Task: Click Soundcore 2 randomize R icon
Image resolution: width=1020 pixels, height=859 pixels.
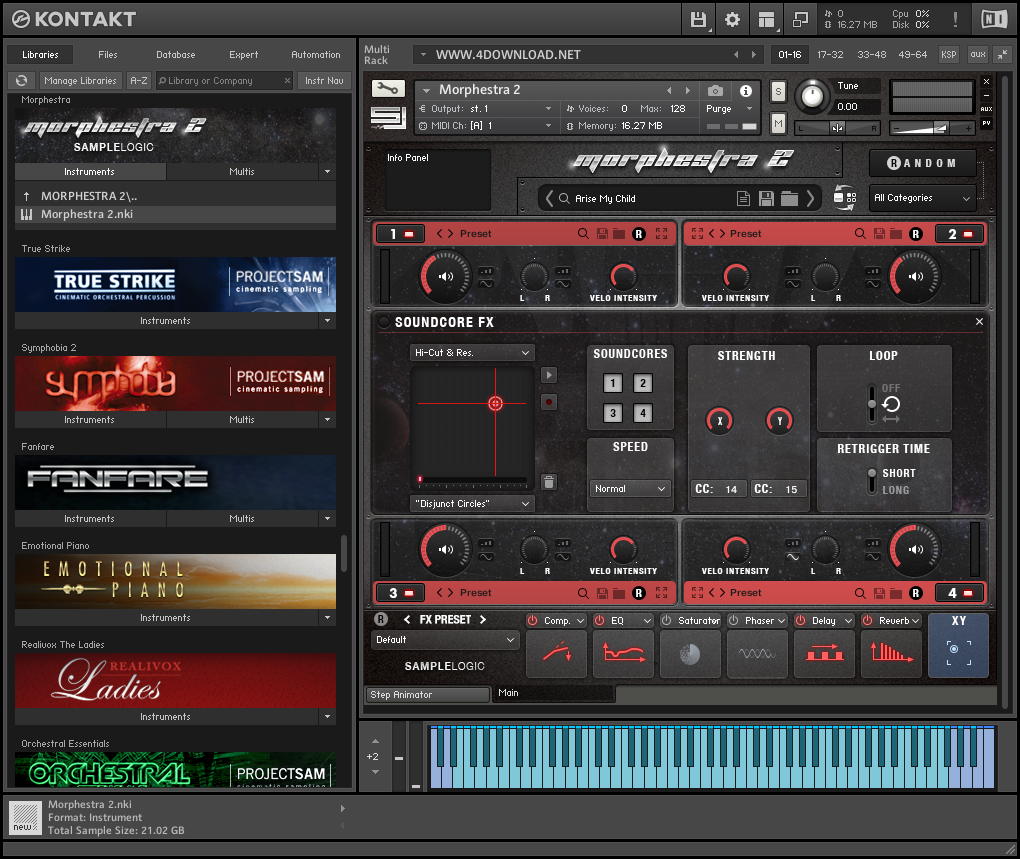Action: (916, 233)
